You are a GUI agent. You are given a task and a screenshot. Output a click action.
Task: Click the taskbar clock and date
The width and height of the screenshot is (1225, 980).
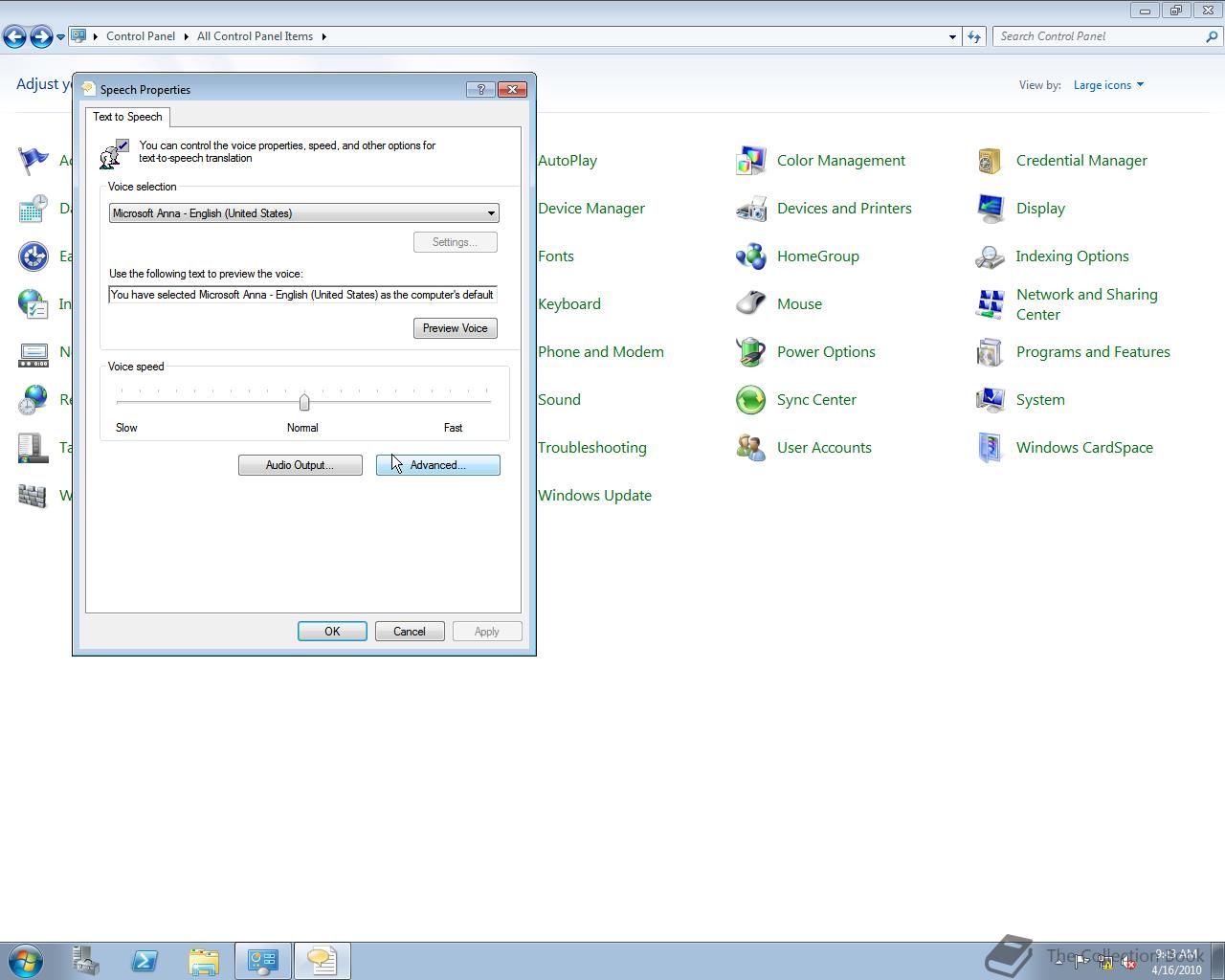[1176, 962]
